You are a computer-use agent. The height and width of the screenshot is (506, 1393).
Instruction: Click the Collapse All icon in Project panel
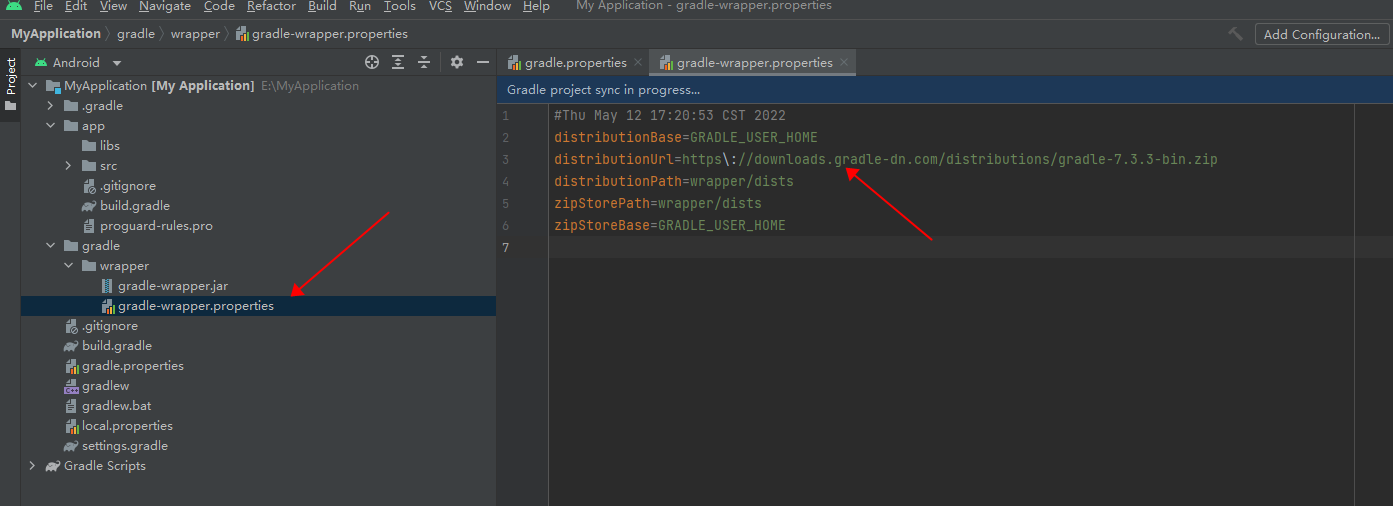coord(424,62)
